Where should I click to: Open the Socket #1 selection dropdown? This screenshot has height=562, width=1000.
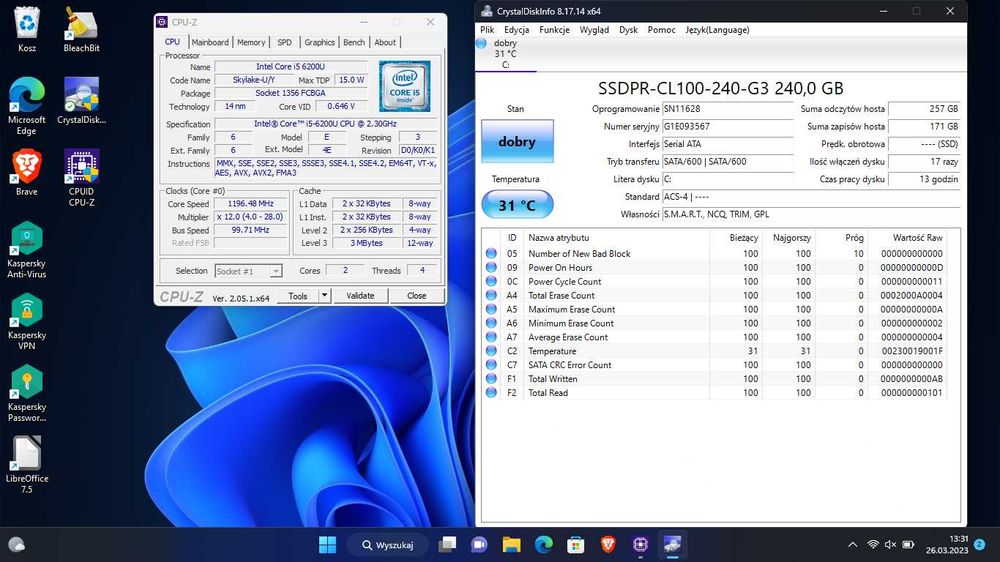[x=249, y=271]
